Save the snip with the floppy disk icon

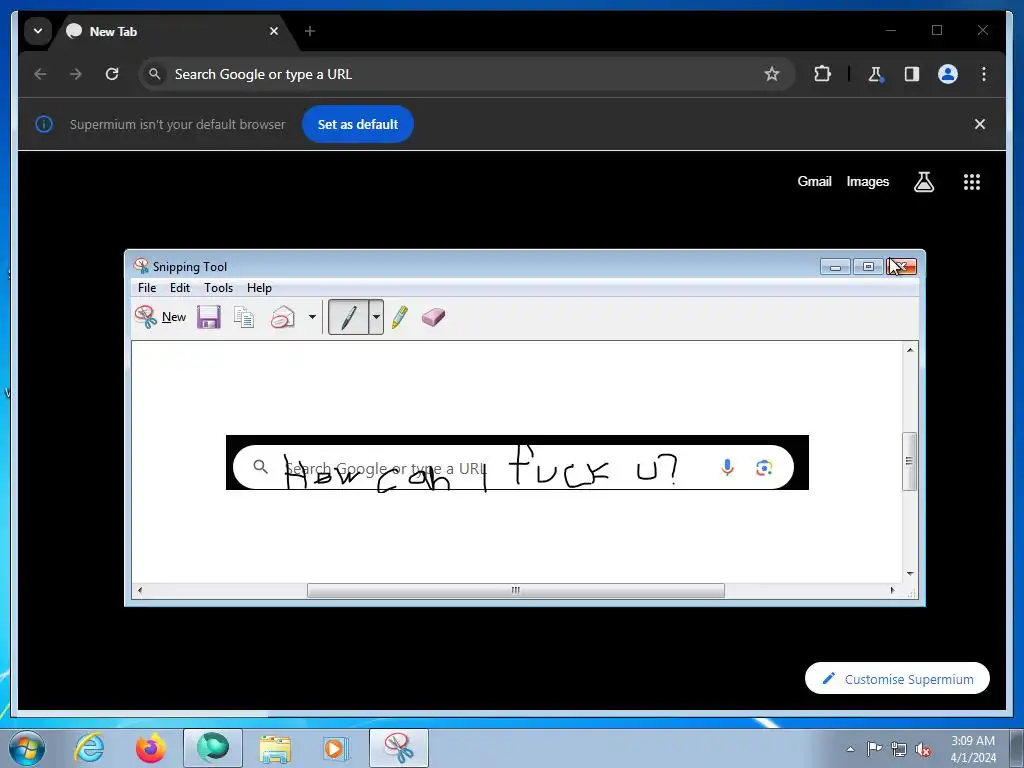click(x=209, y=317)
